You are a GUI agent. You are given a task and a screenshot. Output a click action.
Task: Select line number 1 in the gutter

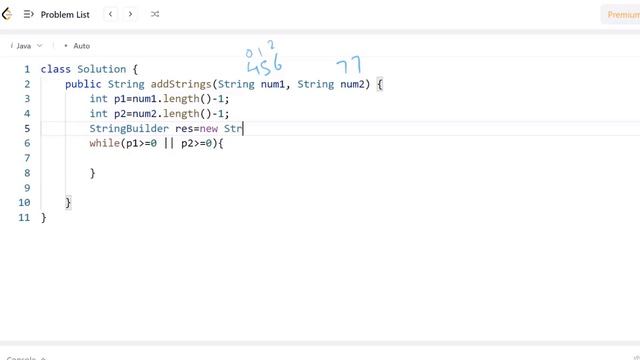click(27, 69)
